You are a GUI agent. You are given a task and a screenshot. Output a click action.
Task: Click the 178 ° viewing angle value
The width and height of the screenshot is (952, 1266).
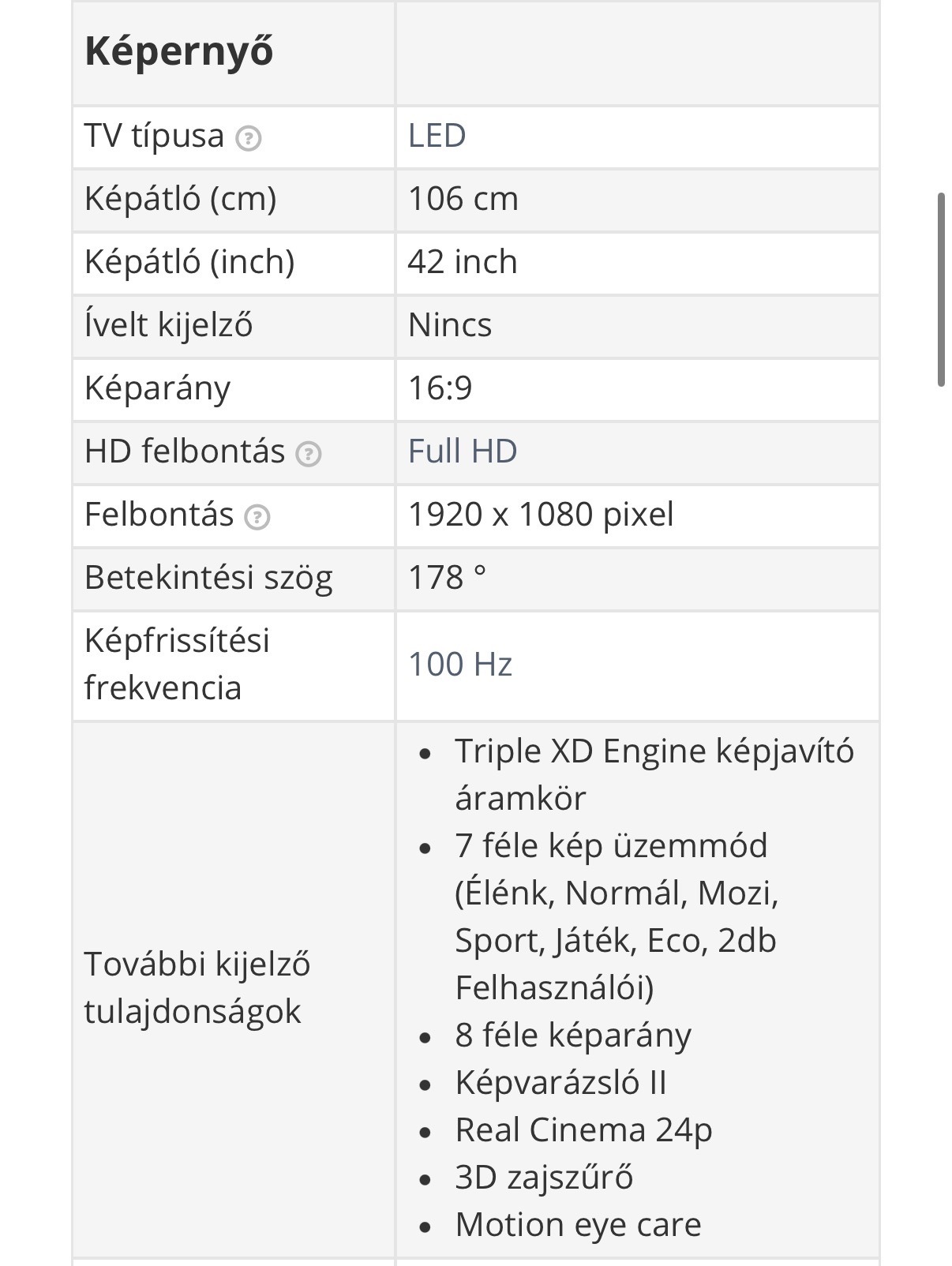point(447,578)
